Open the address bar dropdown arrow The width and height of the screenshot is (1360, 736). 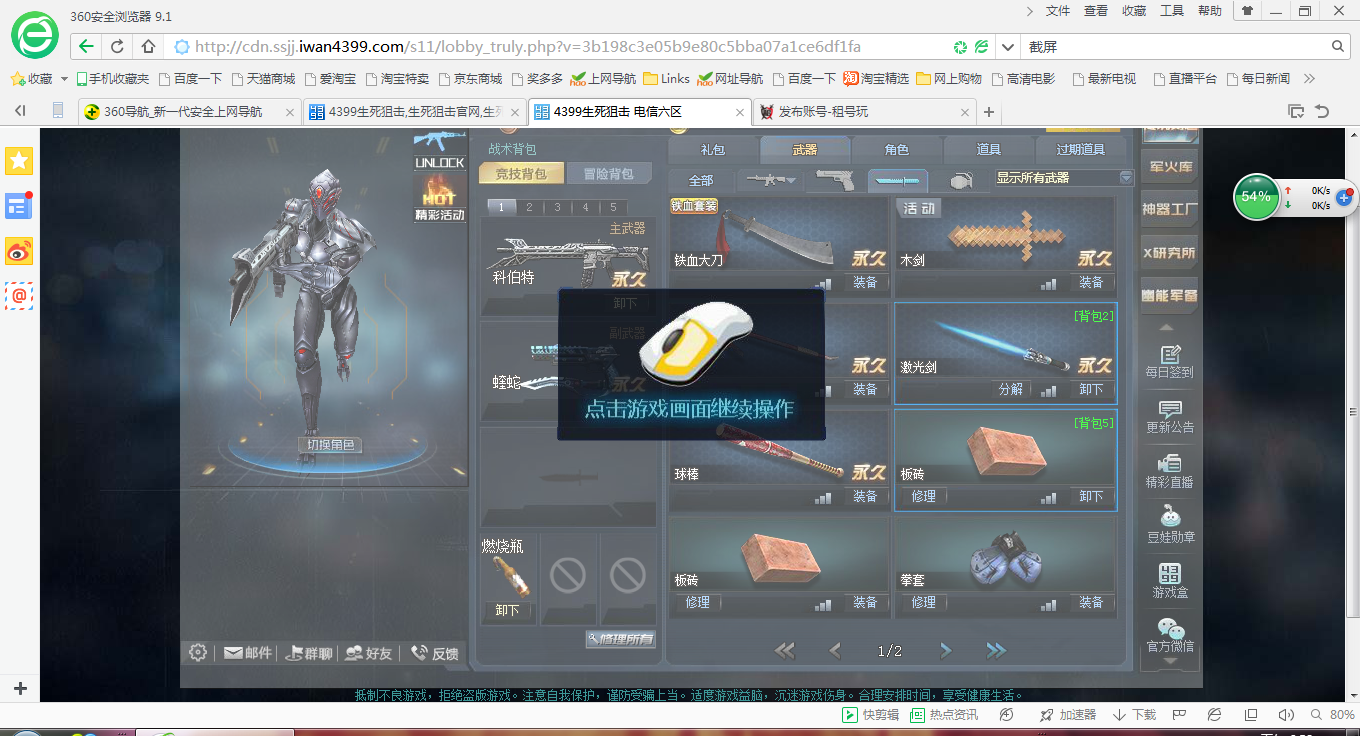(1007, 46)
